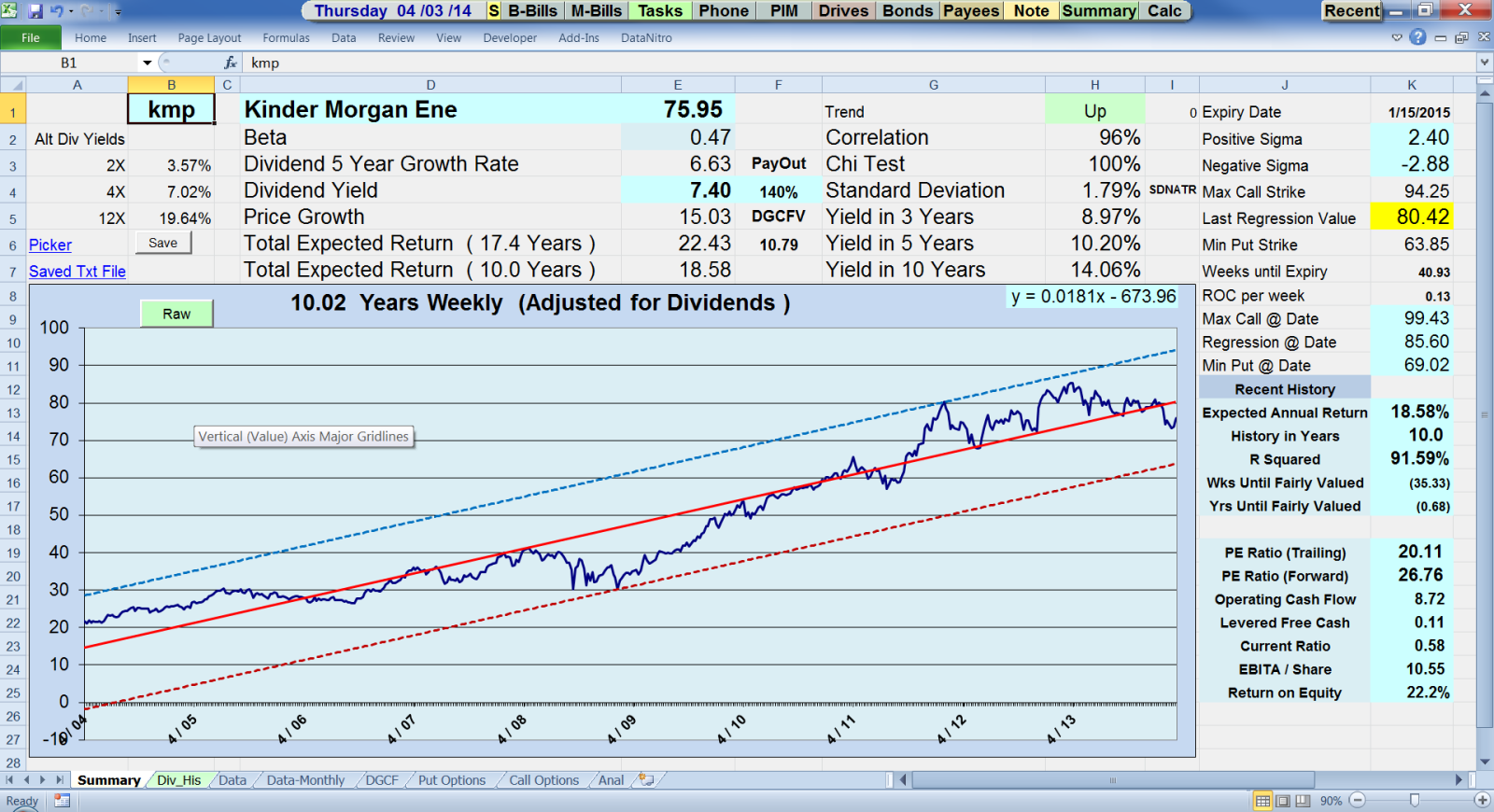This screenshot has height=812, width=1494.
Task: Click the Payees button
Action: tap(971, 11)
